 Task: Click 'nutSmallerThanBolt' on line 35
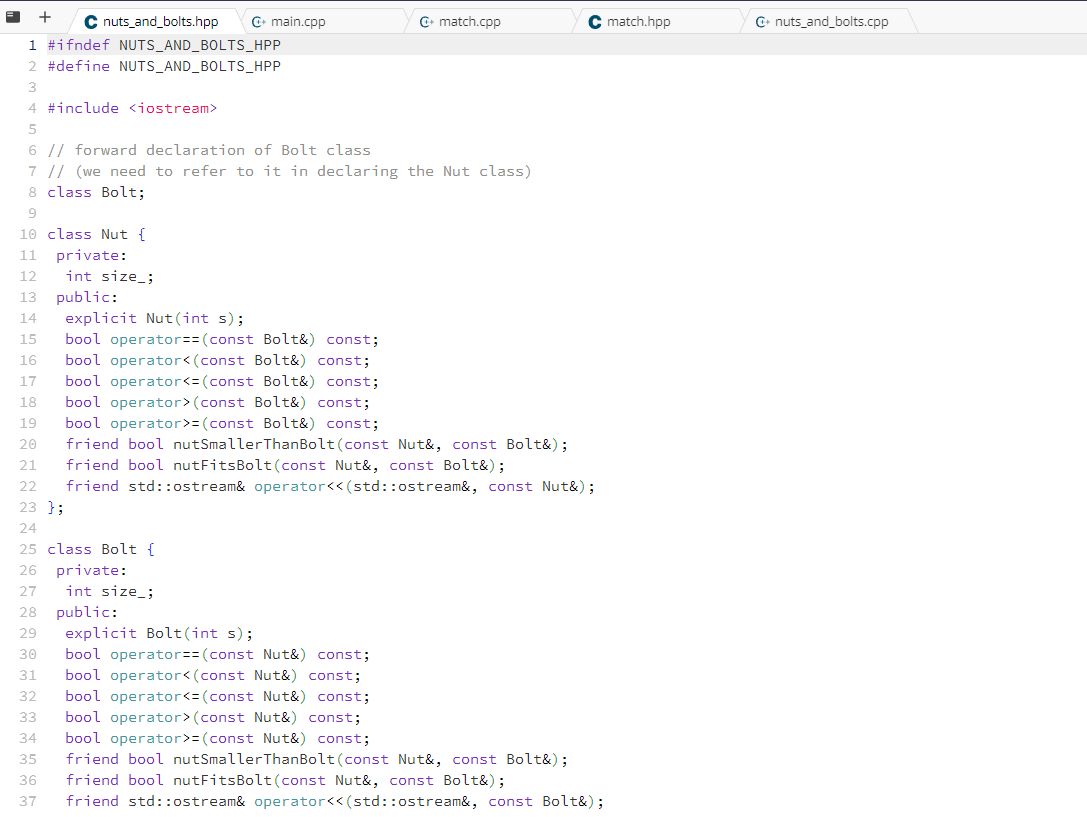pyautogui.click(x=254, y=759)
